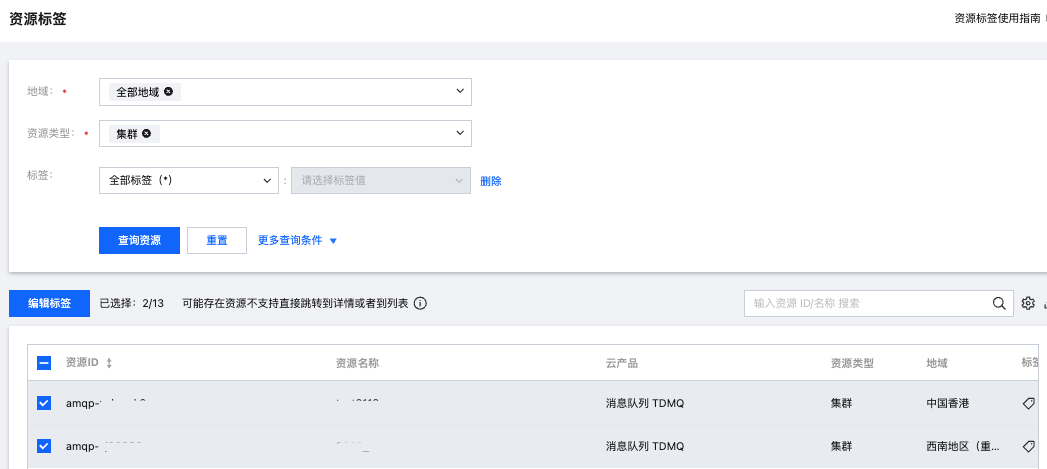Click the 编辑标签 button
1047x469 pixels.
click(x=49, y=303)
